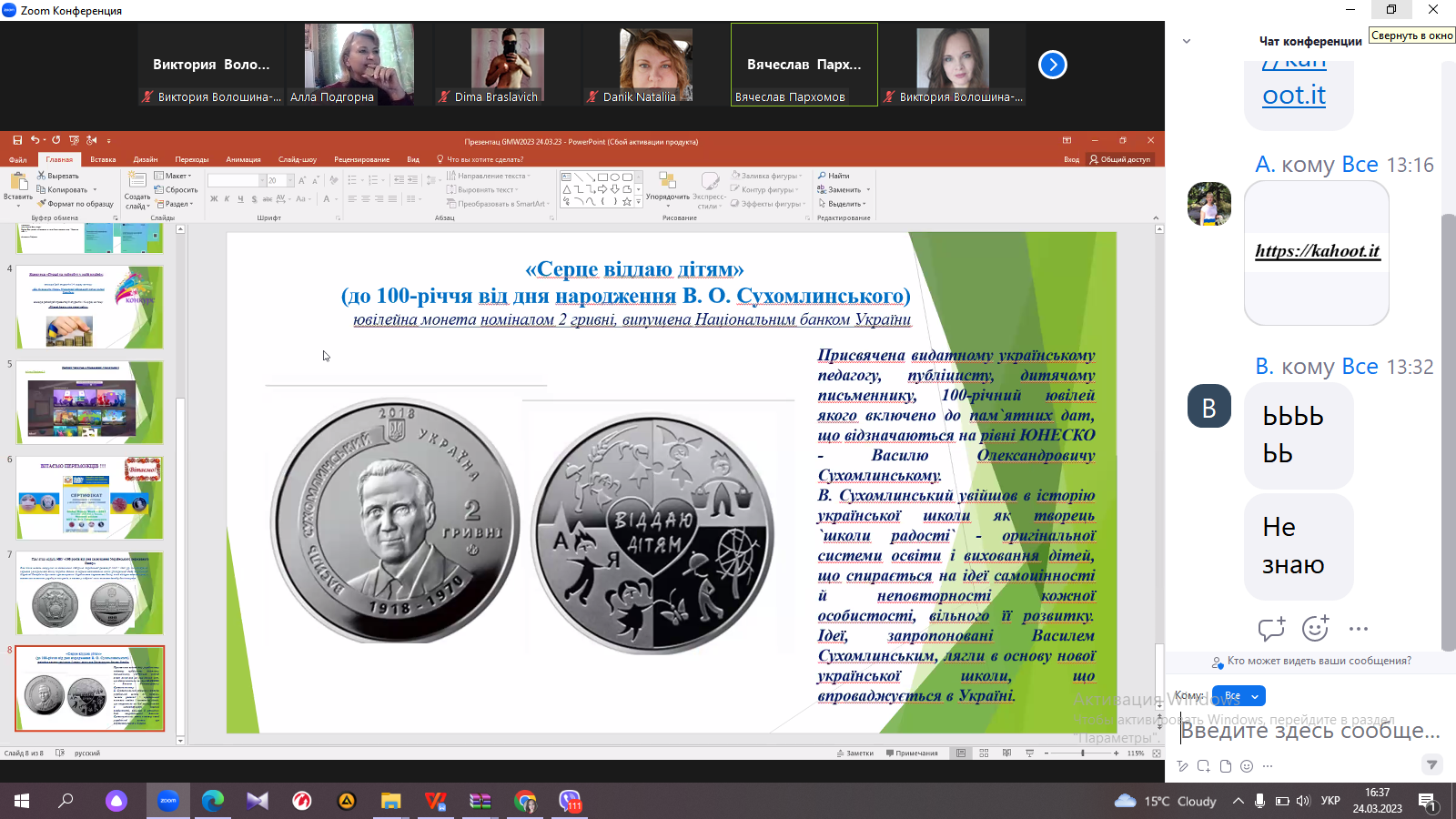Click the send message arrow in chat

(1431, 764)
